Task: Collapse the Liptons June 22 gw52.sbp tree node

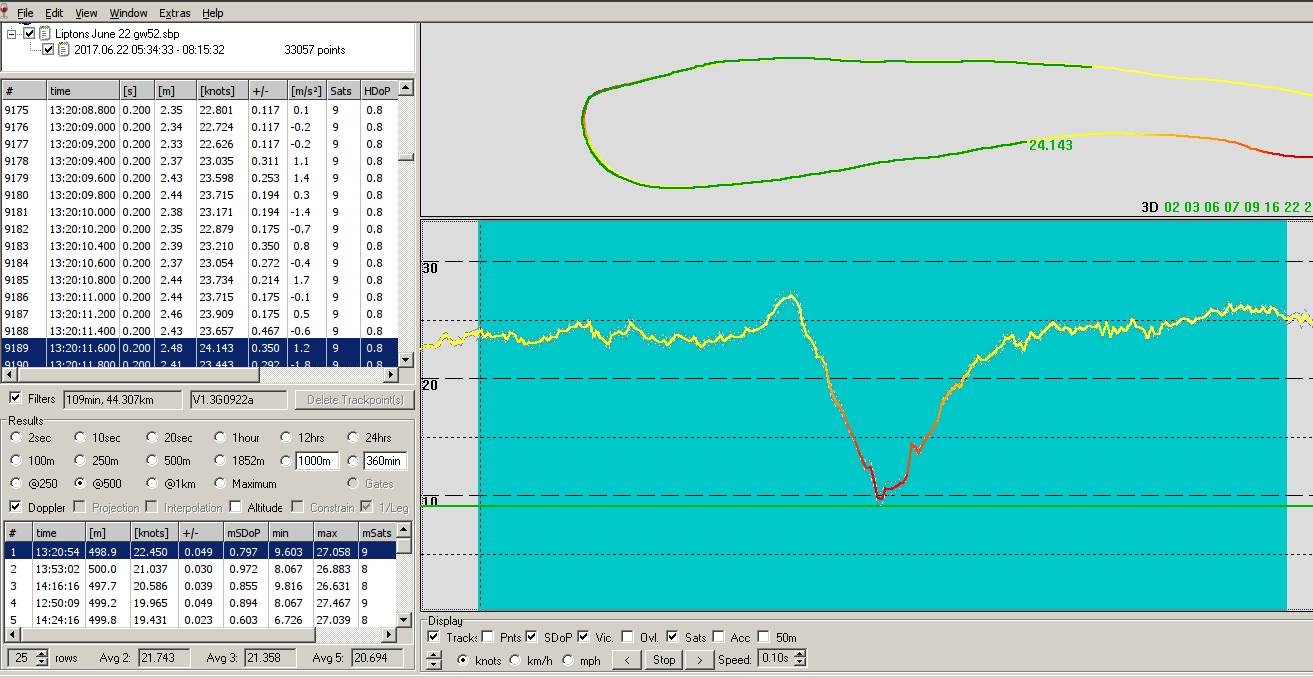Action: click(13, 33)
